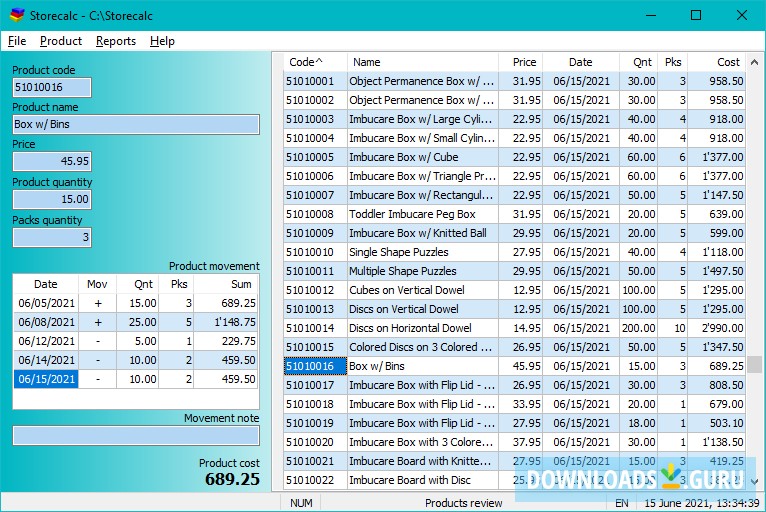Screen dimensions: 766x512
Task: Click the Name column header
Action: point(421,62)
